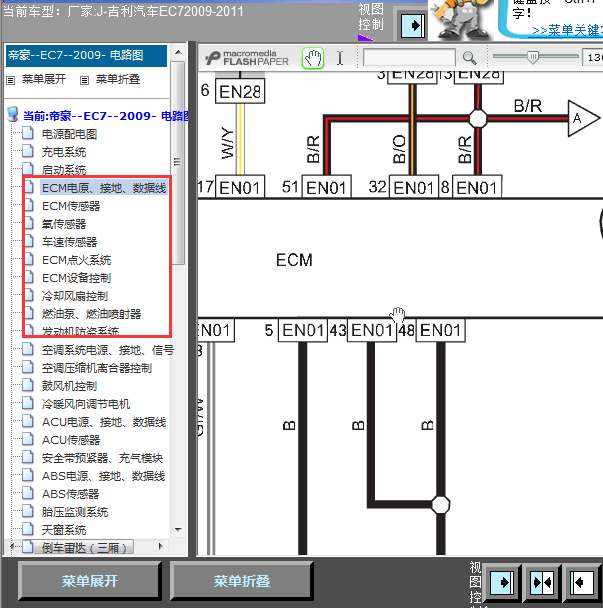This screenshot has height=608, width=603.
Task: Click computer icon at tree root
Action: click(13, 115)
